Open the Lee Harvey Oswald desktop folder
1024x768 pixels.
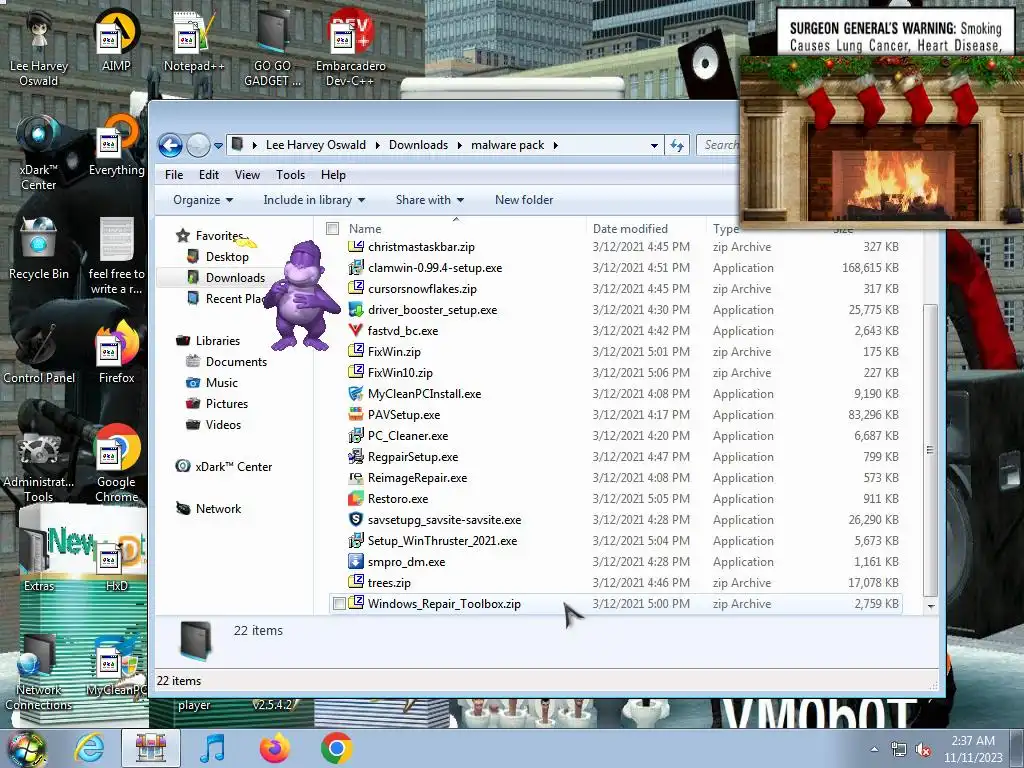tap(39, 49)
